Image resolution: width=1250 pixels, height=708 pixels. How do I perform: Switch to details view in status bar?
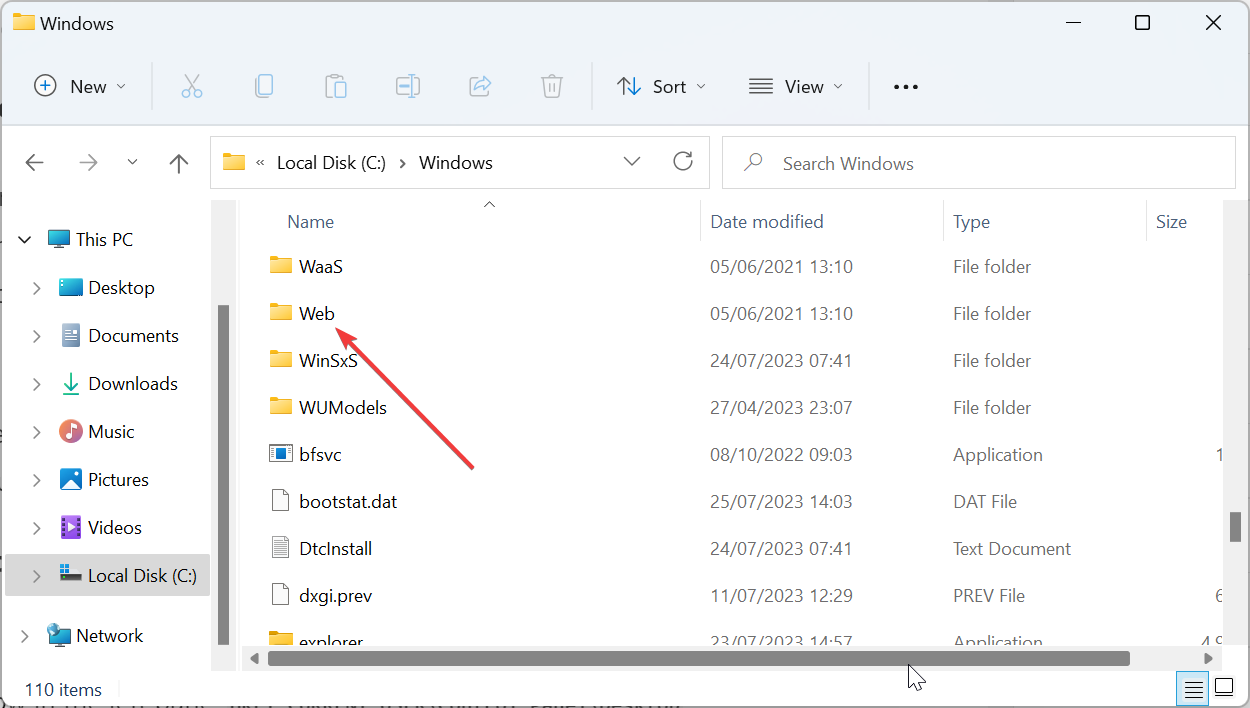[x=1192, y=688]
